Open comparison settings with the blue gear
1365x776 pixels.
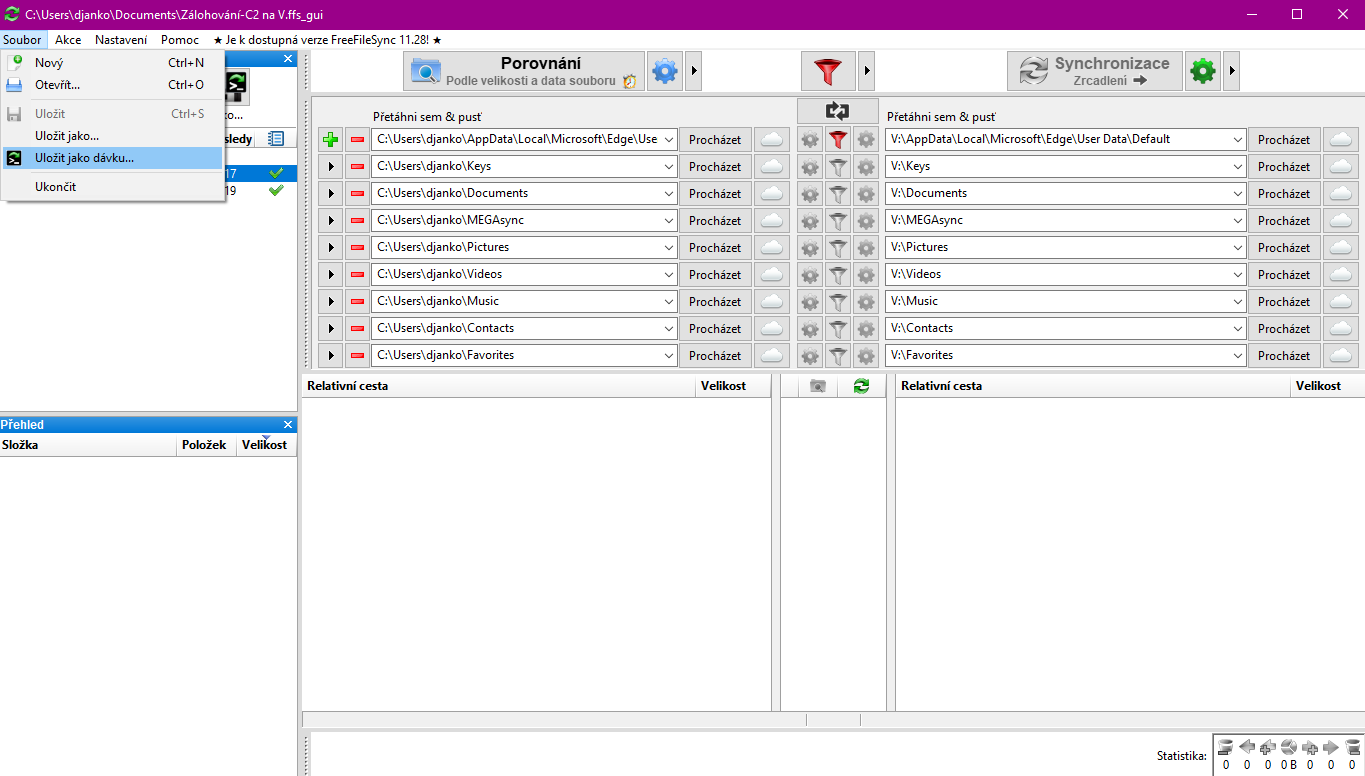pyautogui.click(x=664, y=71)
